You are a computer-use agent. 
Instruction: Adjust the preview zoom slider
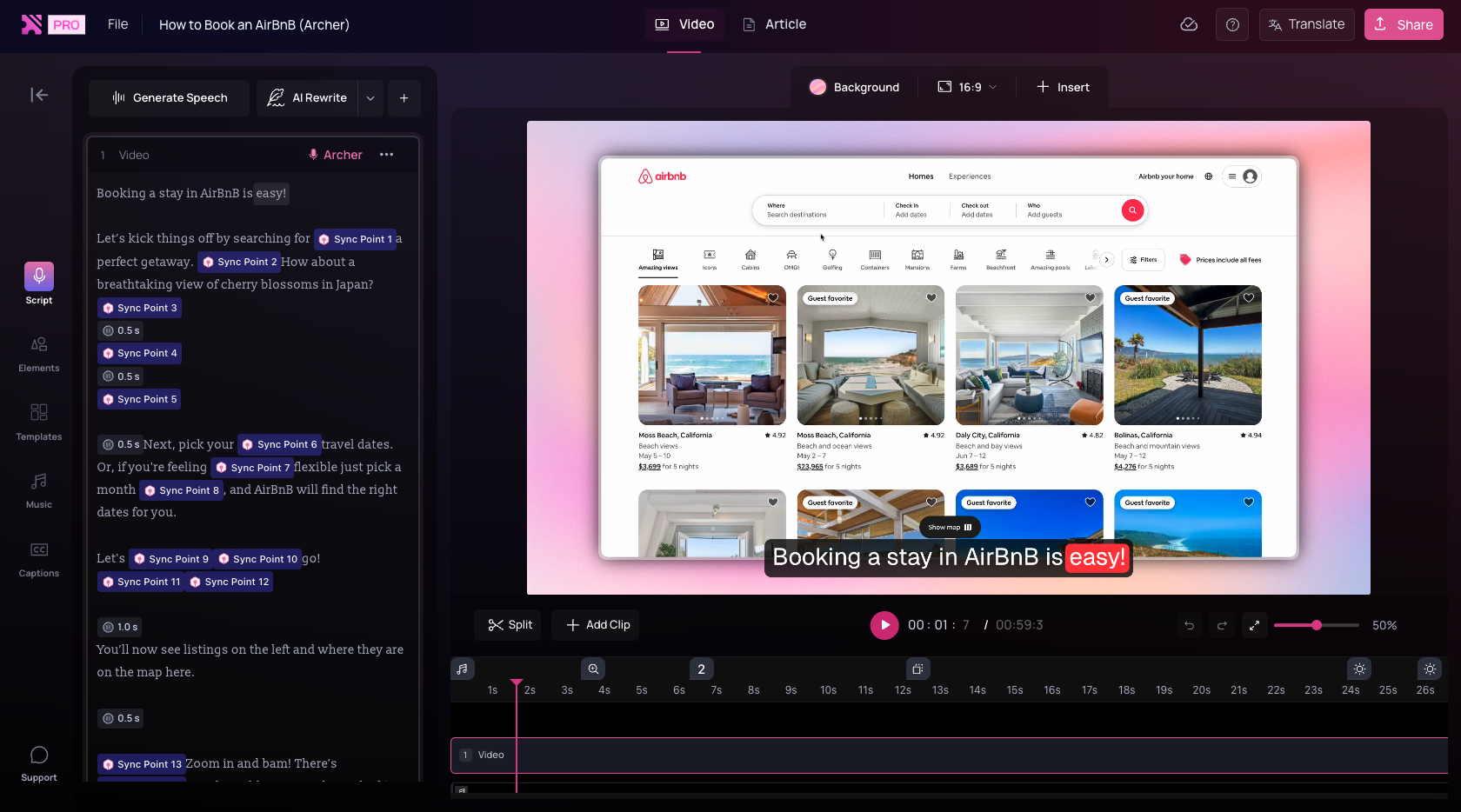point(1317,625)
